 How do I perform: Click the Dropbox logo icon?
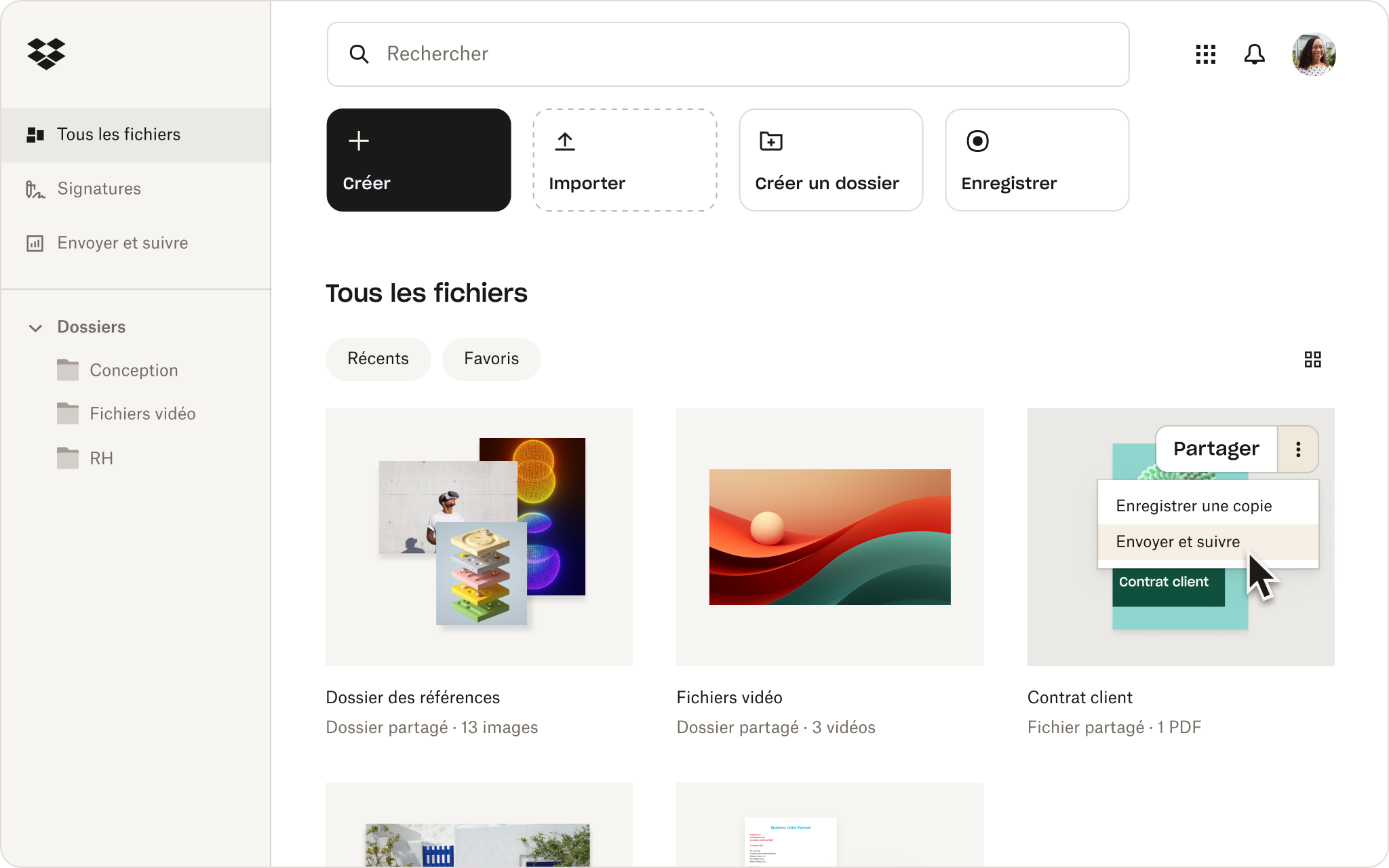(47, 53)
